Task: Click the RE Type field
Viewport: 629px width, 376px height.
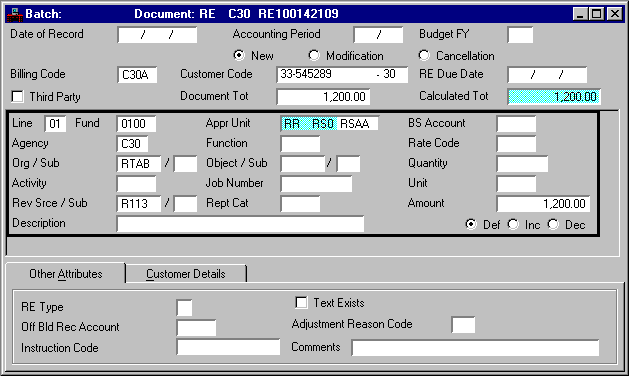Action: 184,307
